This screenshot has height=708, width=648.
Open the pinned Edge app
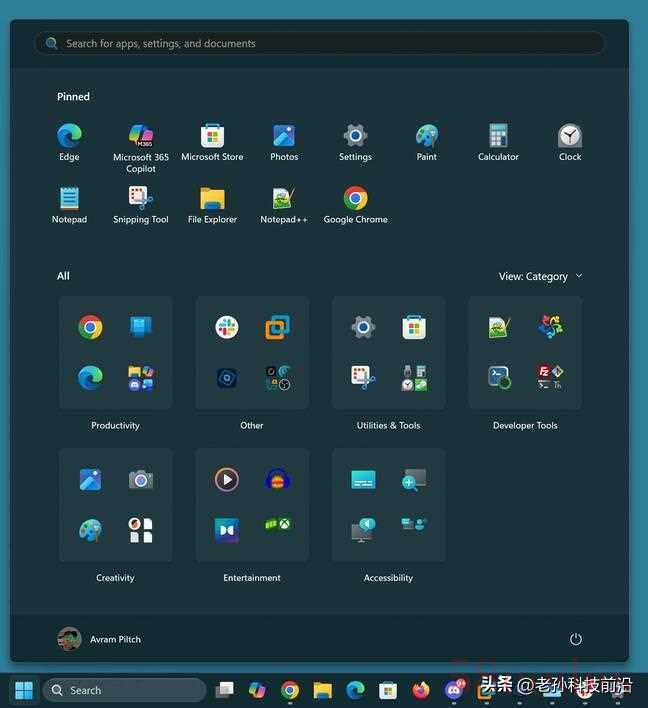click(x=69, y=143)
